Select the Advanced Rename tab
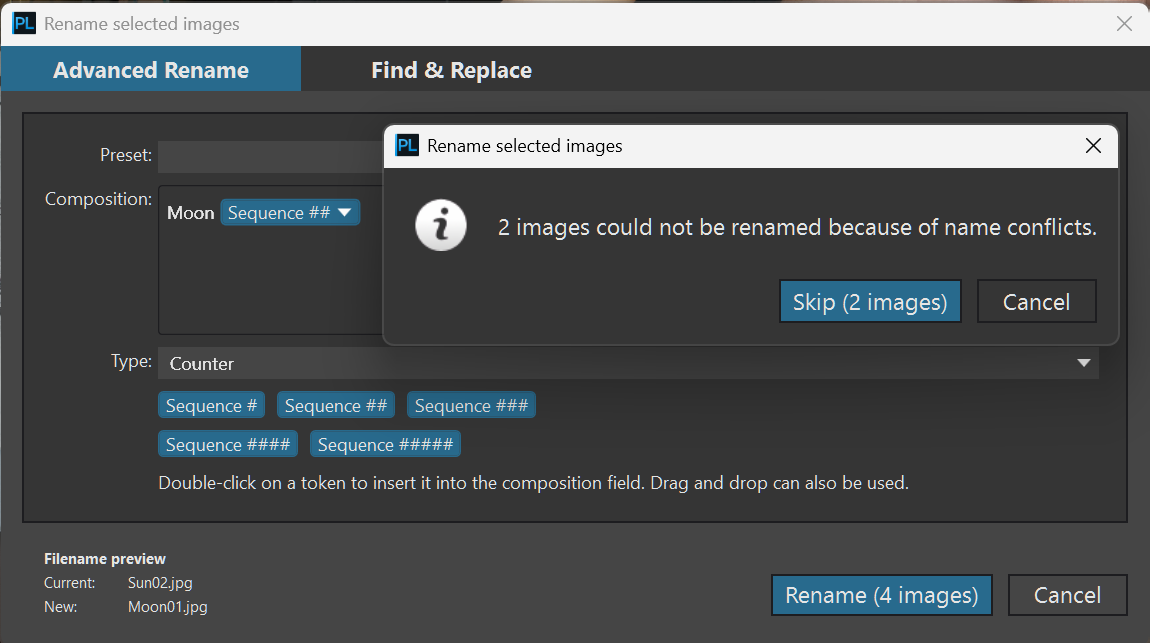The height and width of the screenshot is (643, 1150). click(x=151, y=70)
